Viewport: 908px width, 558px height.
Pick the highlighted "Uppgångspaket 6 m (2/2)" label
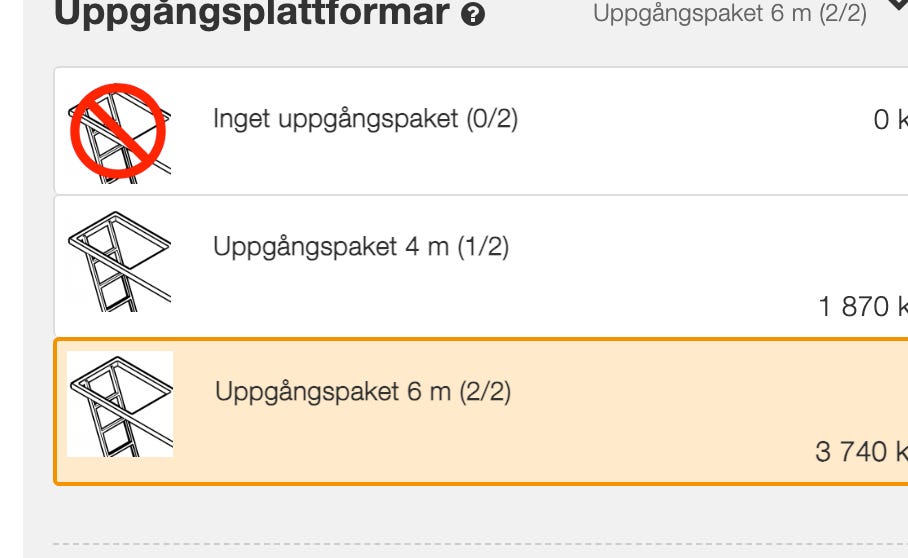tap(363, 392)
